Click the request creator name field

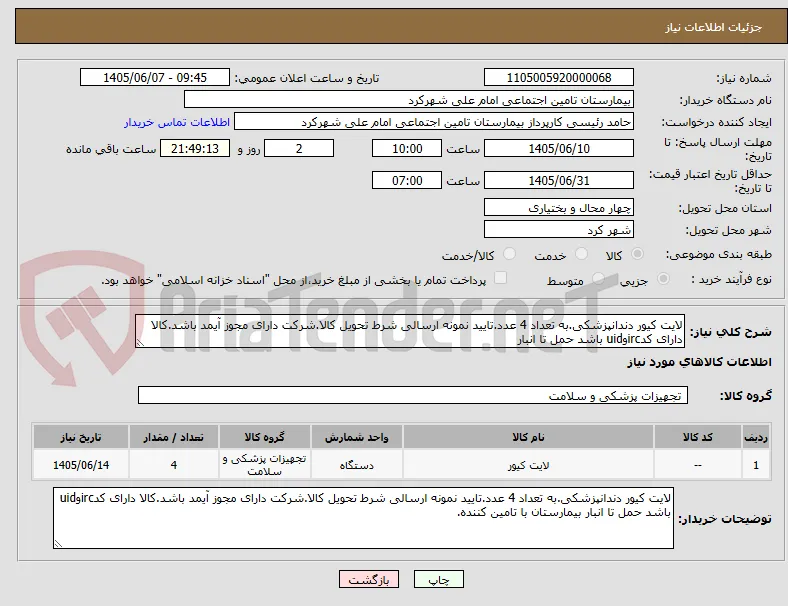tap(434, 122)
